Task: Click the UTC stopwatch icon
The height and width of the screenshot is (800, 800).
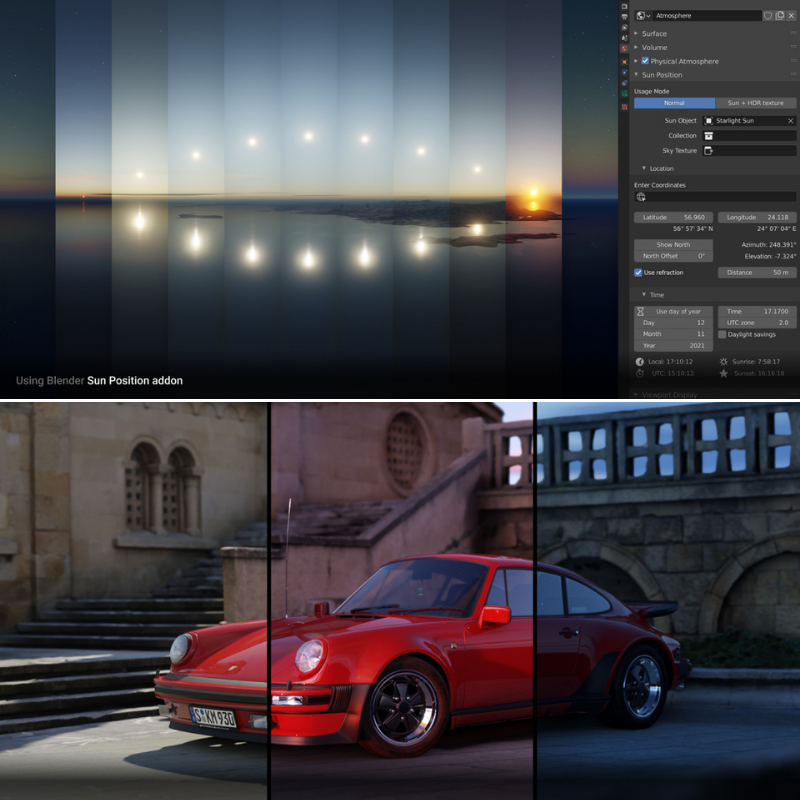Action: [x=640, y=373]
